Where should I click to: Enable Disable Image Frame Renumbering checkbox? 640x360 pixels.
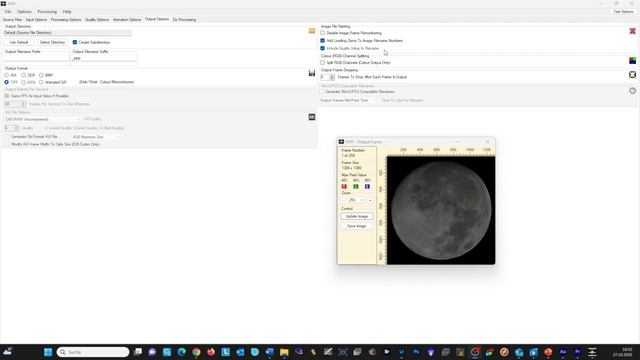tap(322, 33)
